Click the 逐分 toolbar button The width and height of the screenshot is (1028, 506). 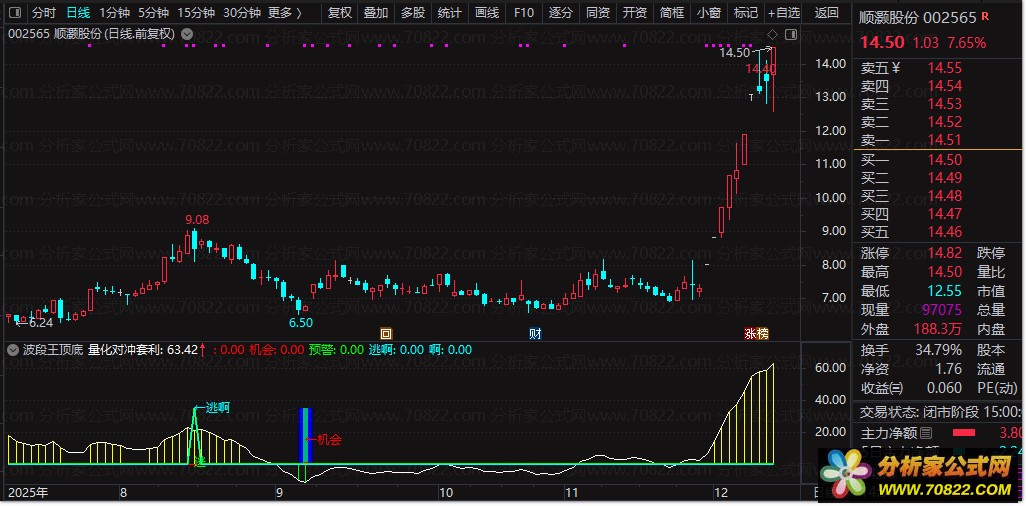(561, 12)
